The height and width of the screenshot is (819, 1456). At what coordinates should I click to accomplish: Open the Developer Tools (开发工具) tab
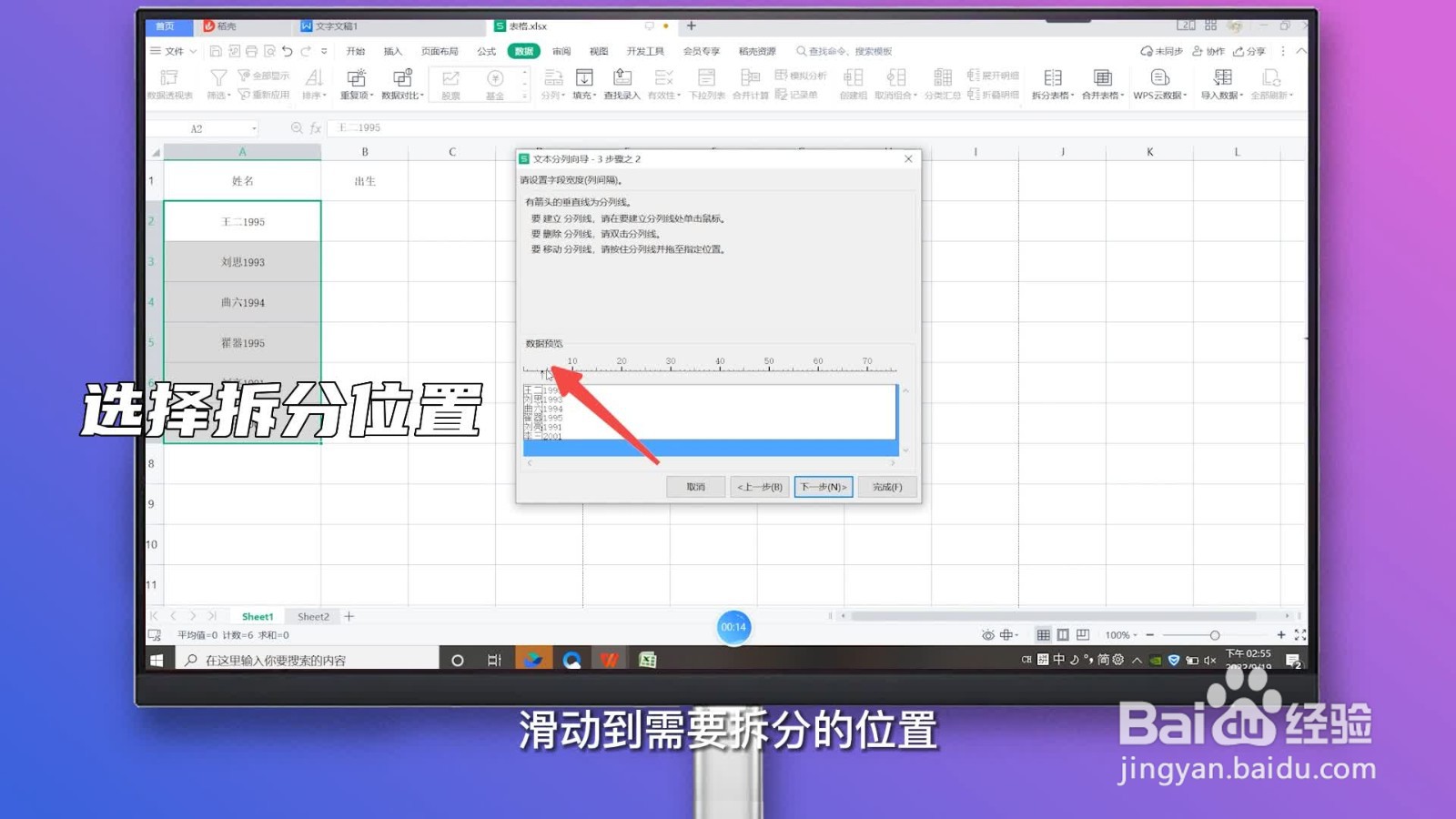click(x=645, y=51)
